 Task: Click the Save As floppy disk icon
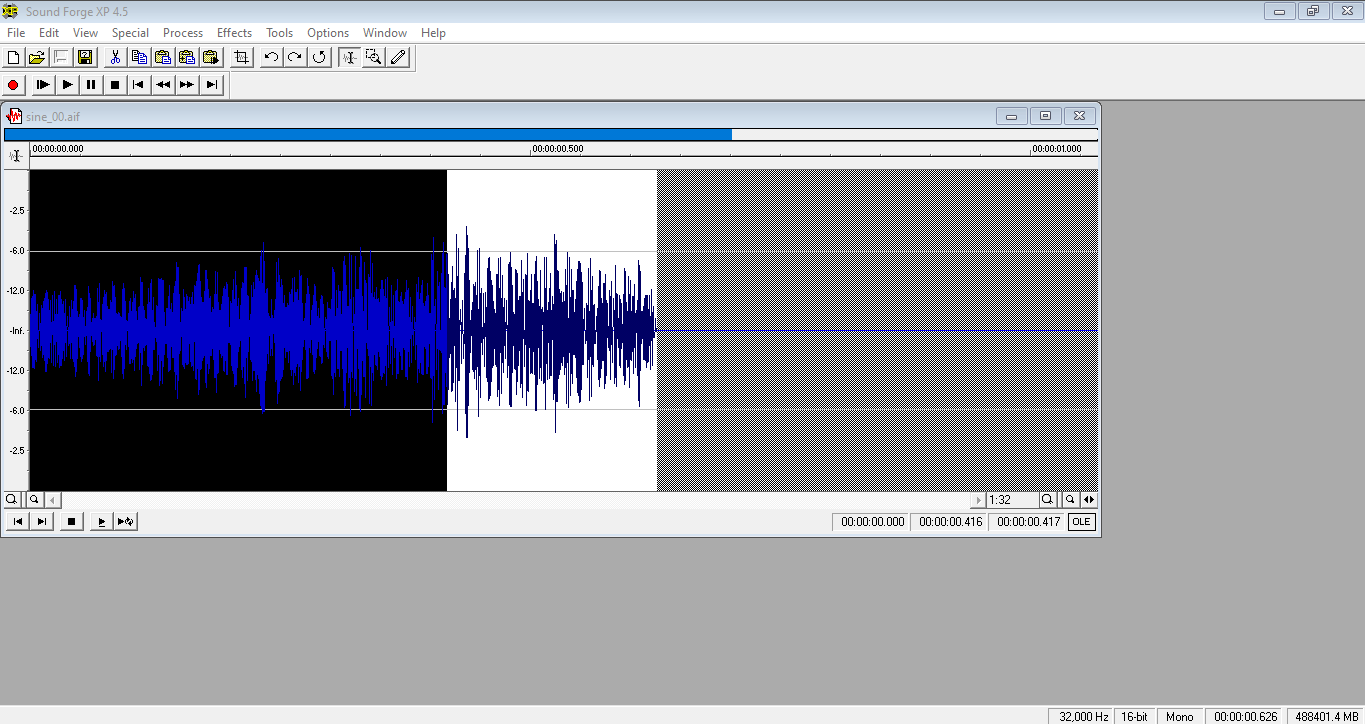coord(85,57)
